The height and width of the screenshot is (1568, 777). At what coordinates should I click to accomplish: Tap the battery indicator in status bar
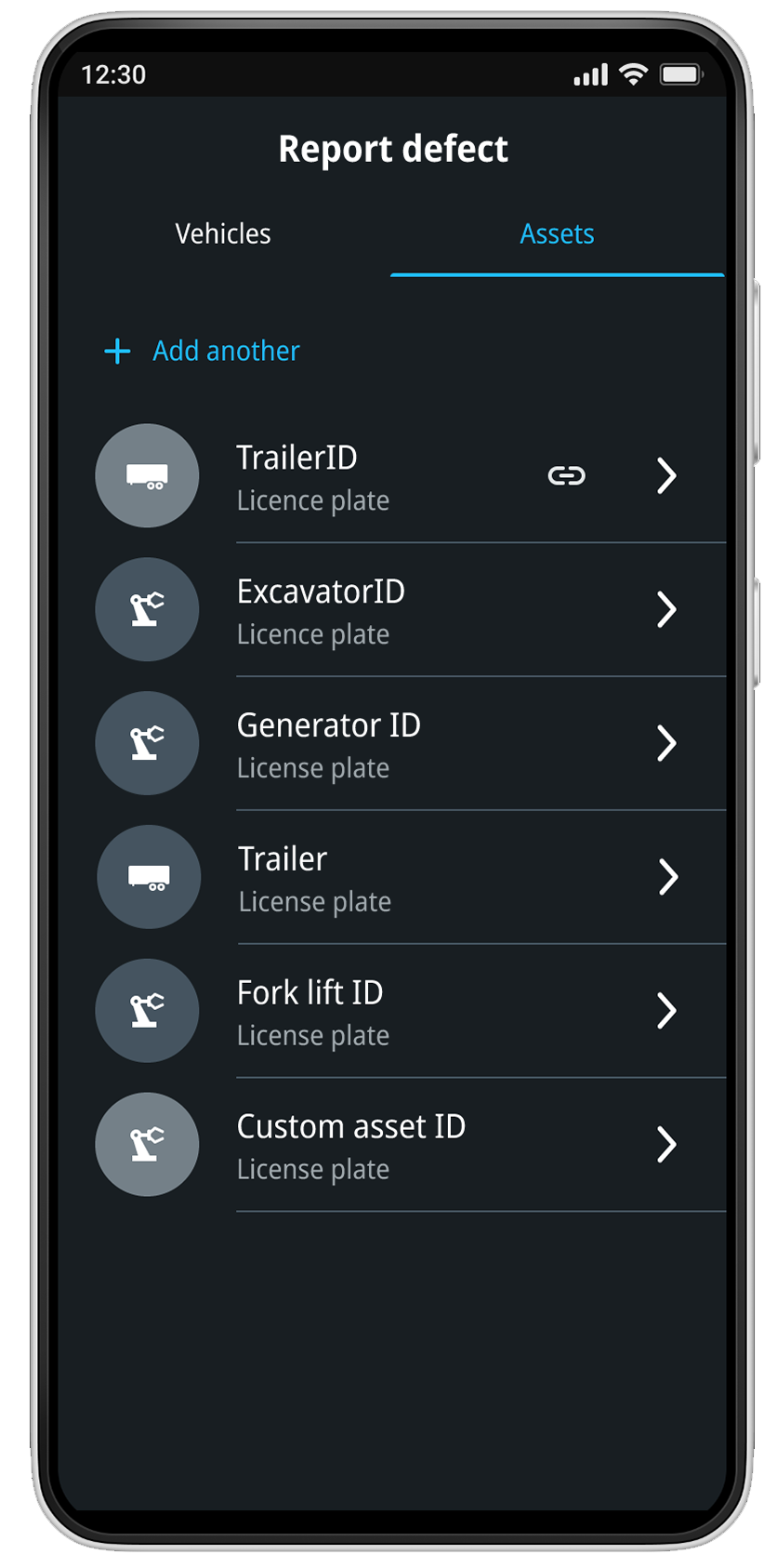(x=680, y=74)
